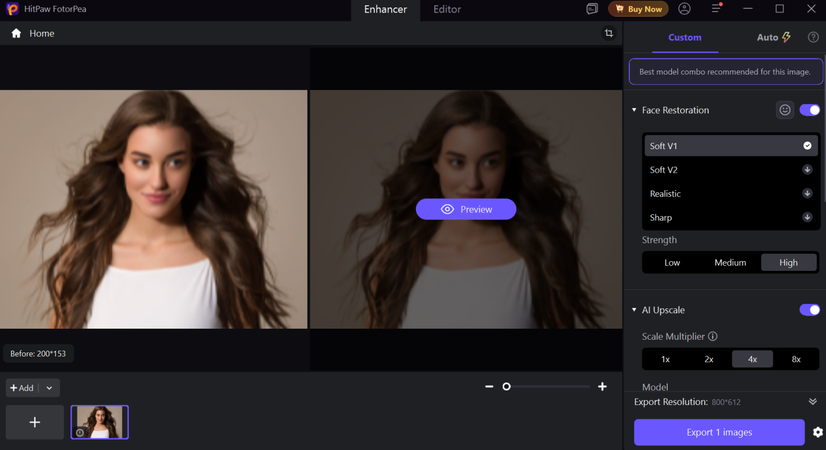Image resolution: width=826 pixels, height=450 pixels.
Task: Toggle Face Restoration switch off
Action: click(810, 110)
